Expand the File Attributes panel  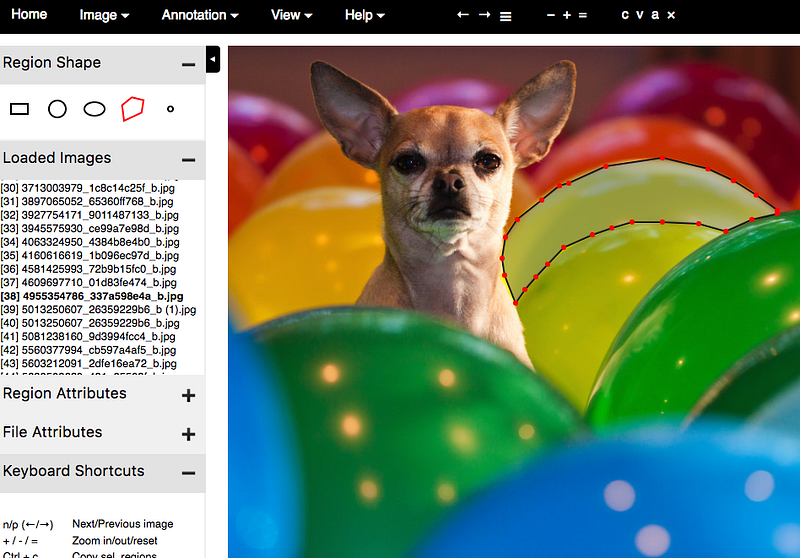pyautogui.click(x=188, y=434)
